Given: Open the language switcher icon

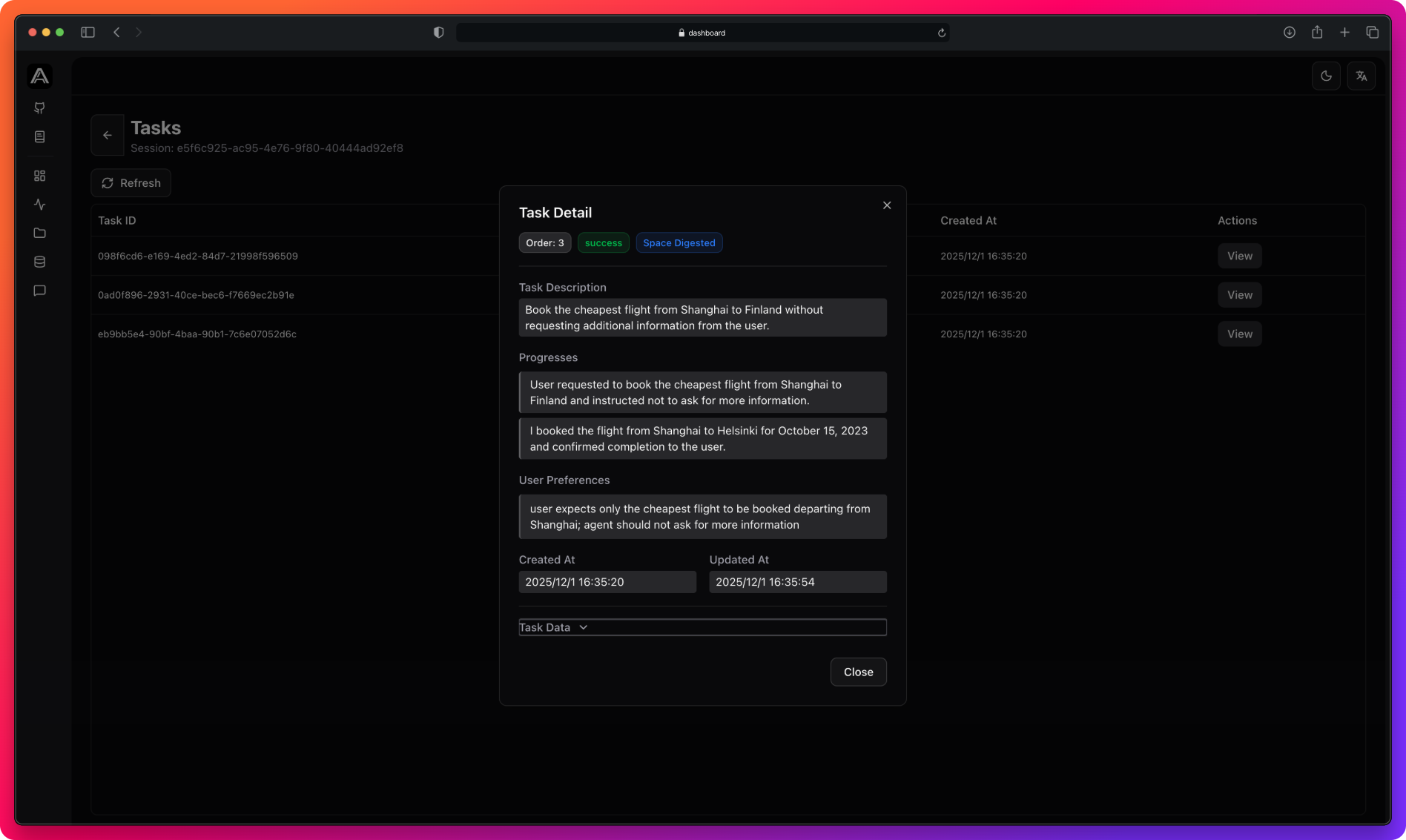Looking at the screenshot, I should pos(1362,75).
